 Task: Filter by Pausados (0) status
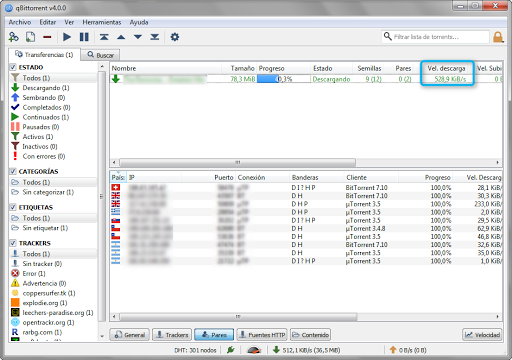pyautogui.click(x=53, y=127)
